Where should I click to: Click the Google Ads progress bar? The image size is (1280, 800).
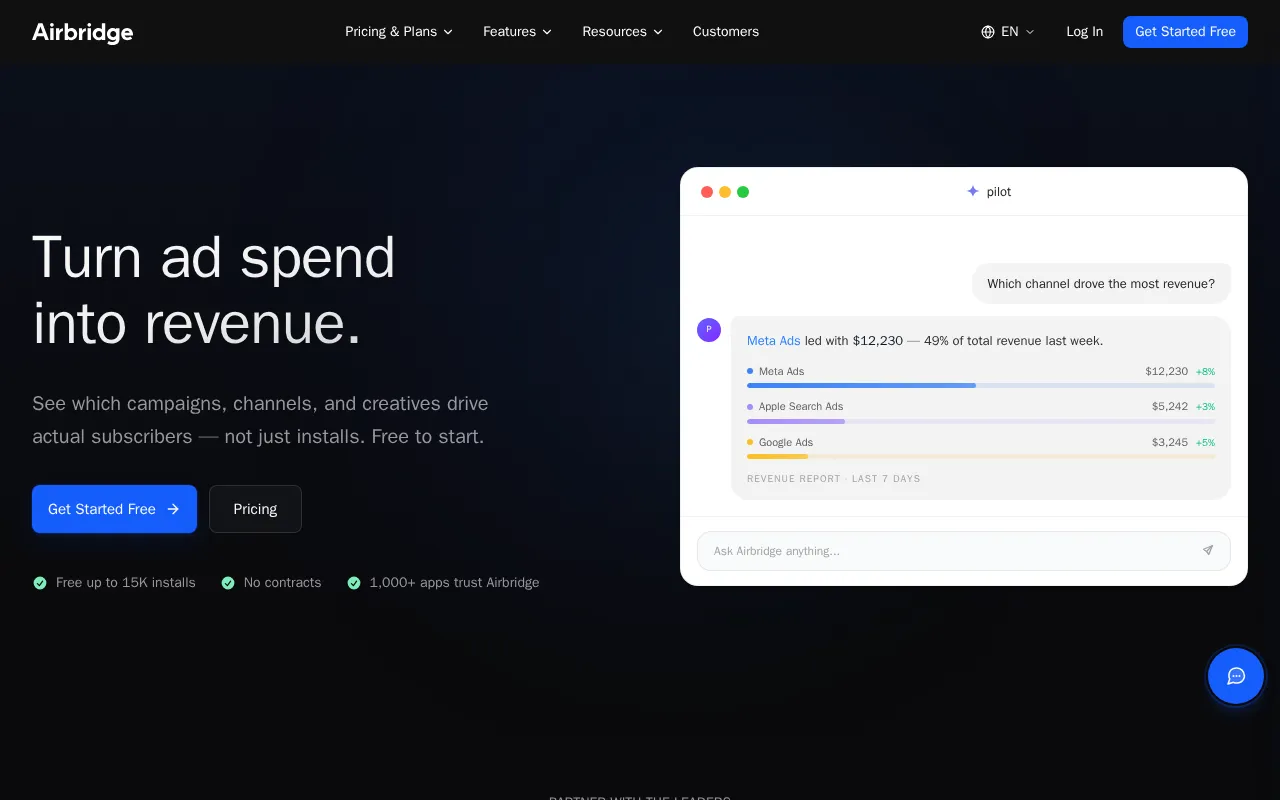coord(981,456)
